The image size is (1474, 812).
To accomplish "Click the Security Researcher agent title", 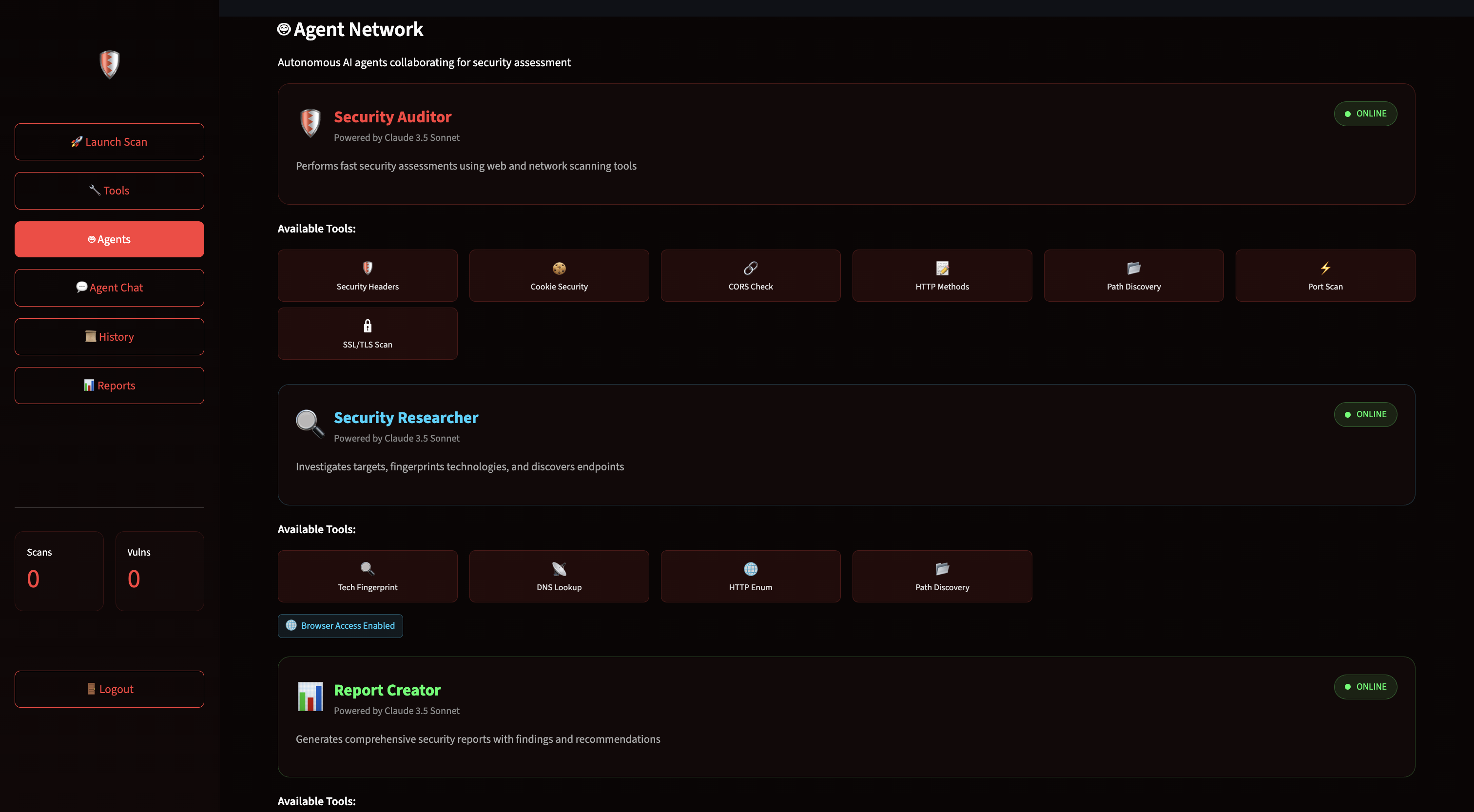I will click(406, 418).
